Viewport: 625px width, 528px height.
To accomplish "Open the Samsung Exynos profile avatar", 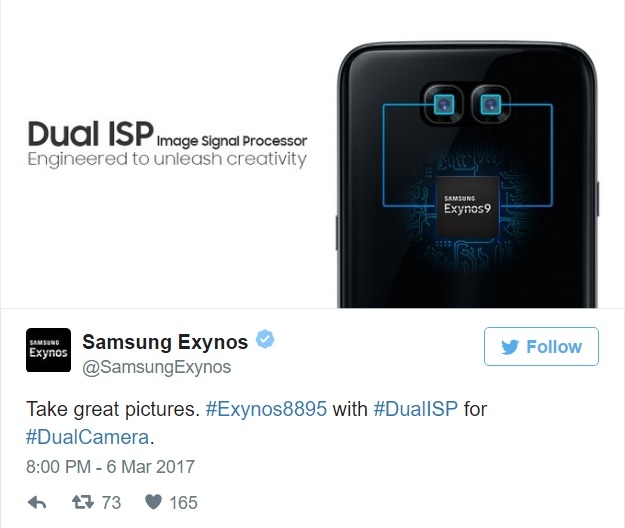I will click(49, 350).
